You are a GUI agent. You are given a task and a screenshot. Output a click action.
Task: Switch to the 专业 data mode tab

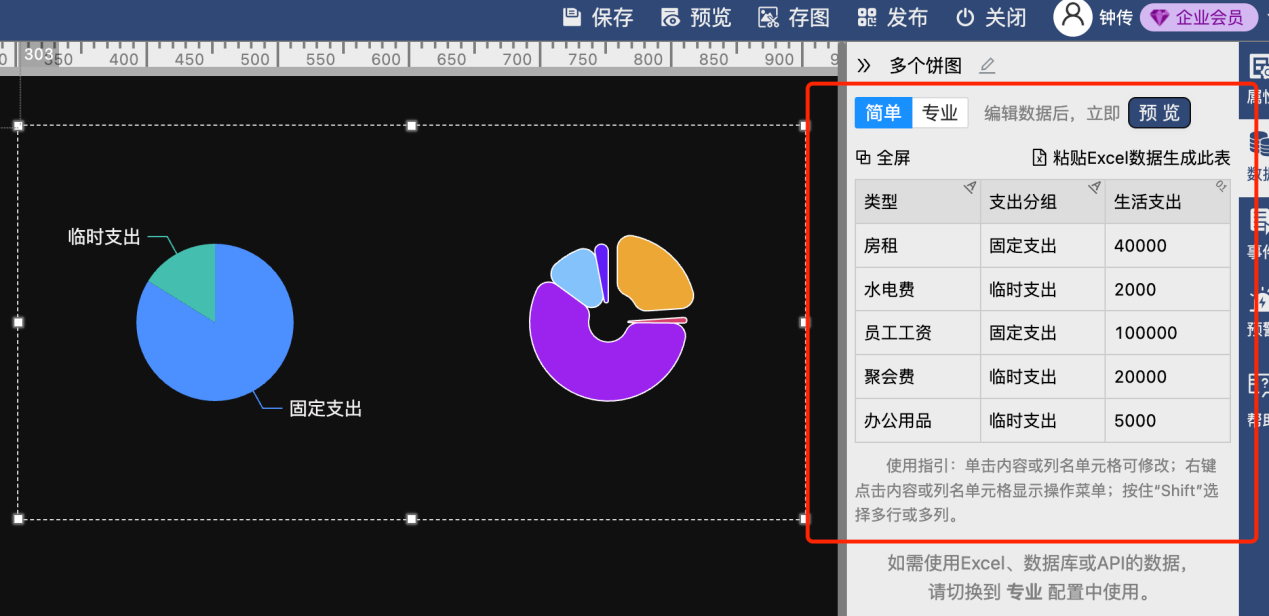(x=940, y=113)
